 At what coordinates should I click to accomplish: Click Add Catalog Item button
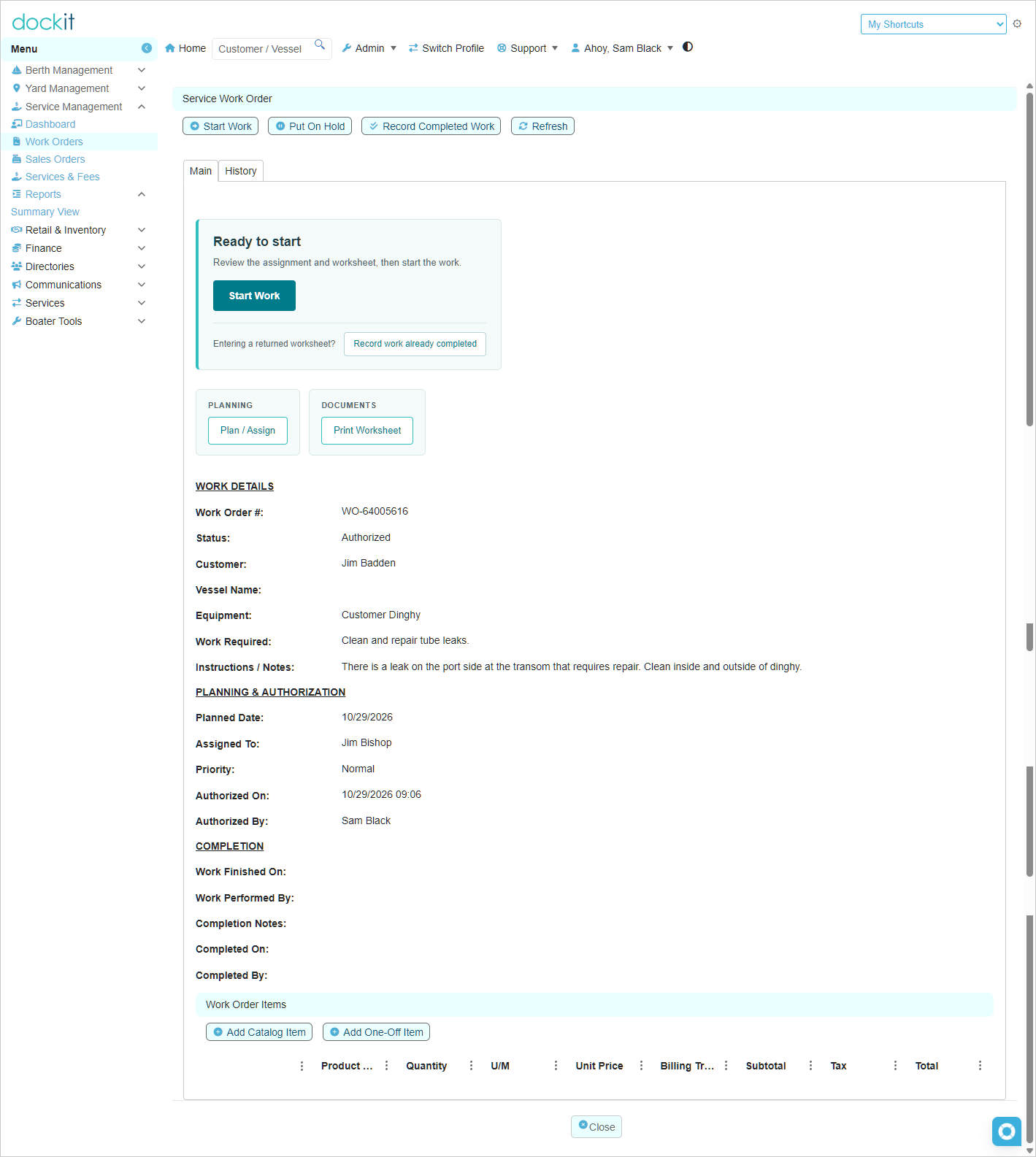pyautogui.click(x=259, y=1032)
